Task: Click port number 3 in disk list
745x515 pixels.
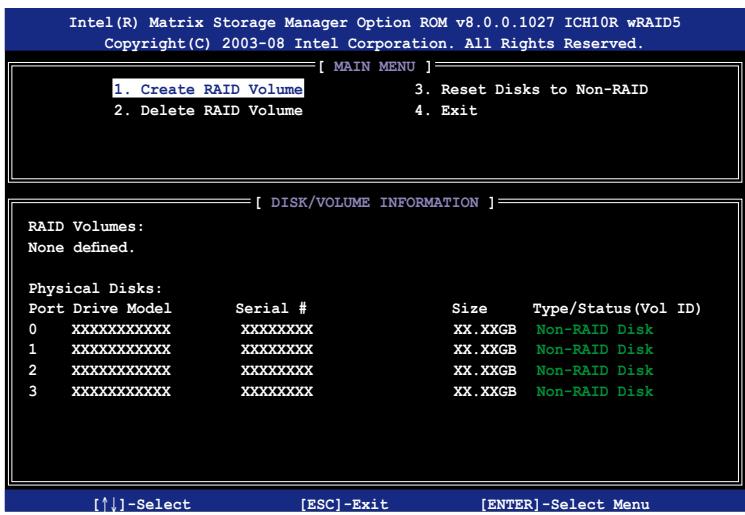Action: coord(32,391)
